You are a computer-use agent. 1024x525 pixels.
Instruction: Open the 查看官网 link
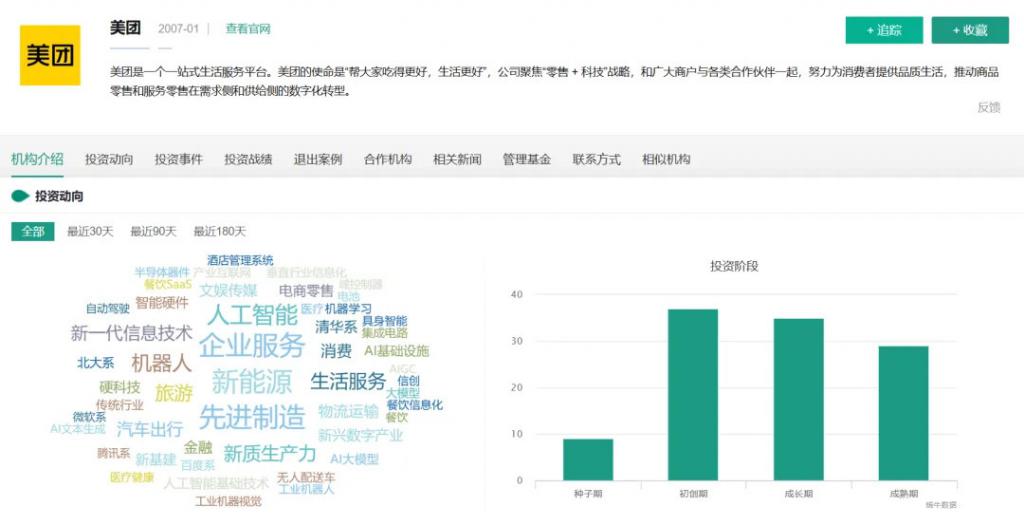pyautogui.click(x=247, y=29)
